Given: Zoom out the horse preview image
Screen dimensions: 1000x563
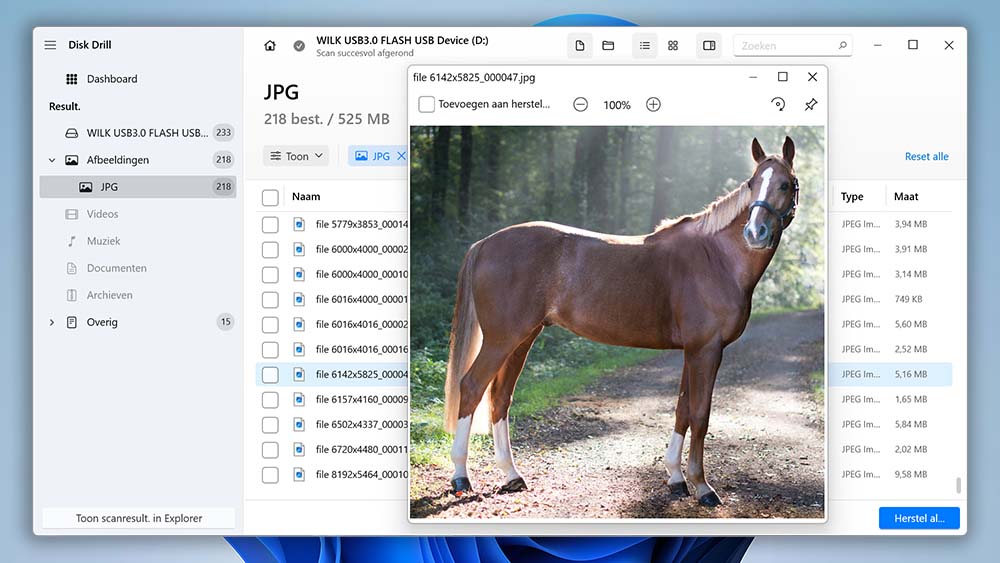Looking at the screenshot, I should (580, 105).
